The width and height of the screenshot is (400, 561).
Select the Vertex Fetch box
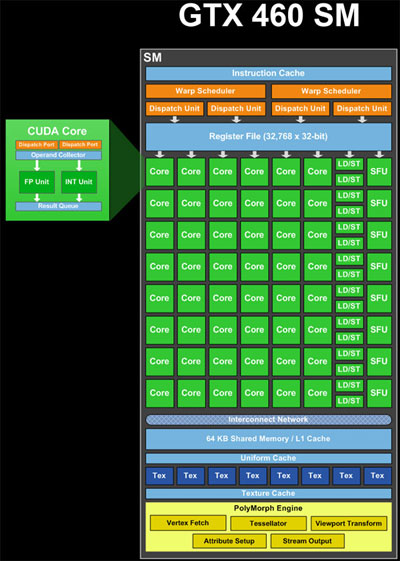pyautogui.click(x=188, y=523)
